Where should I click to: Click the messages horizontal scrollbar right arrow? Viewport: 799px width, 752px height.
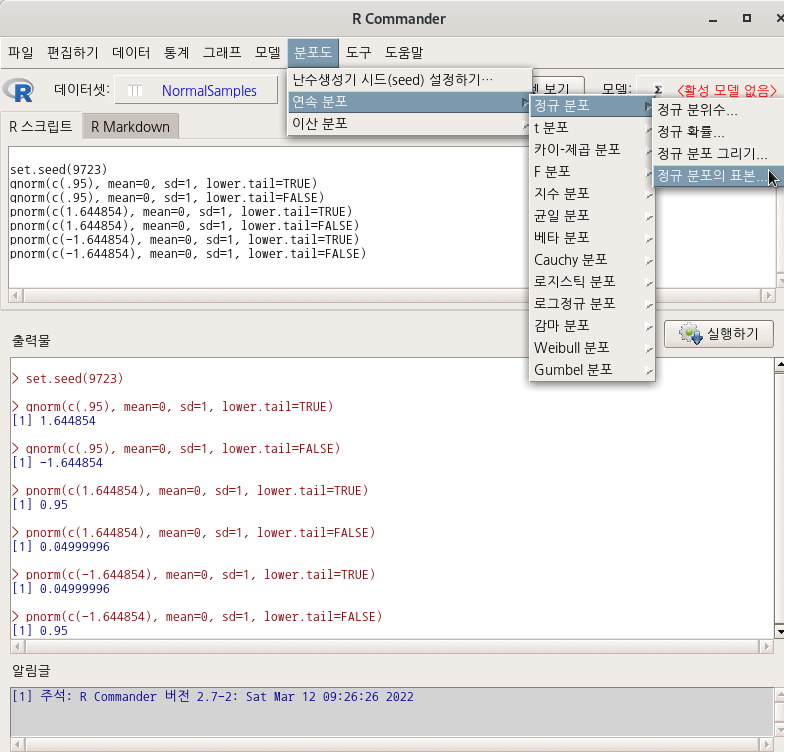point(766,744)
